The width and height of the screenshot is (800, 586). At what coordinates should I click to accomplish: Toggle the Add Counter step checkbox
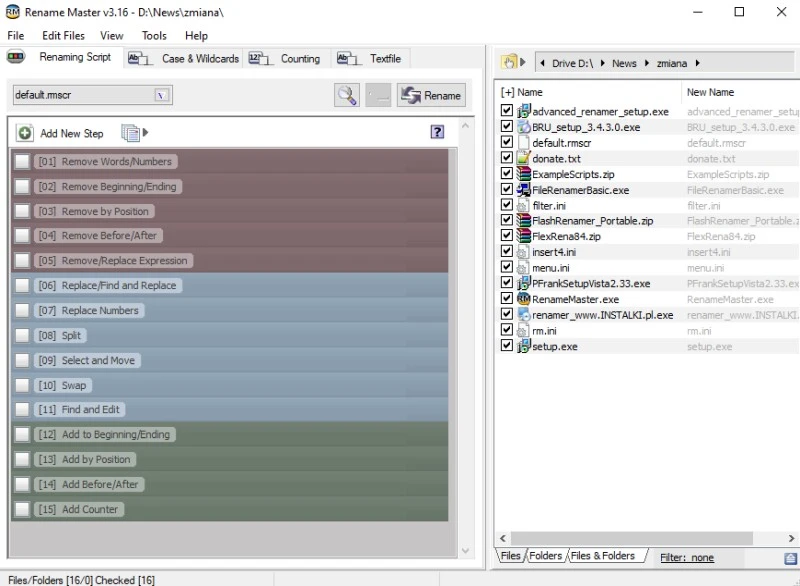pos(22,509)
